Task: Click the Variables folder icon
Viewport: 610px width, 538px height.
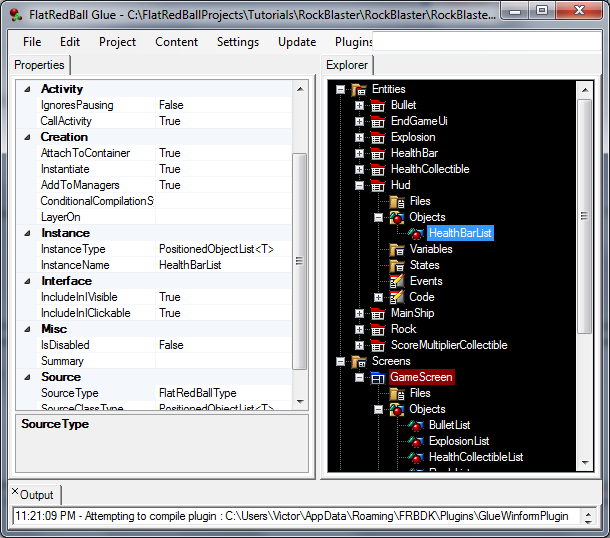Action: click(397, 249)
